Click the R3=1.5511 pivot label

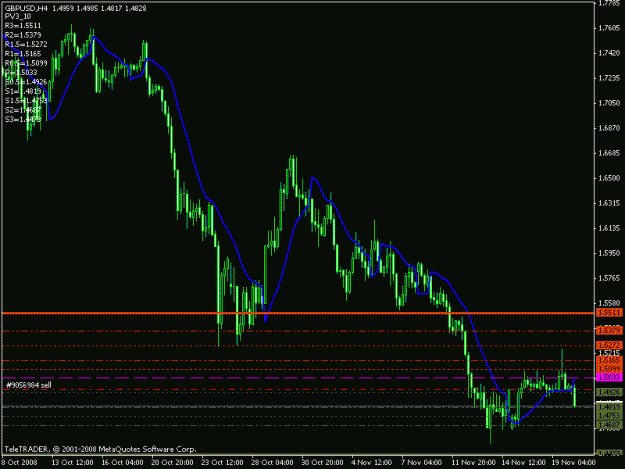pos(23,26)
